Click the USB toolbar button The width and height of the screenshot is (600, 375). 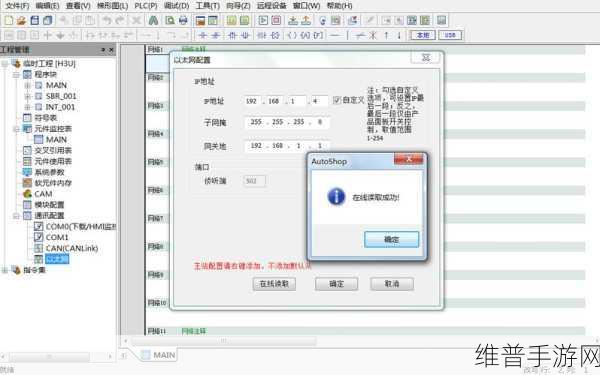point(450,35)
